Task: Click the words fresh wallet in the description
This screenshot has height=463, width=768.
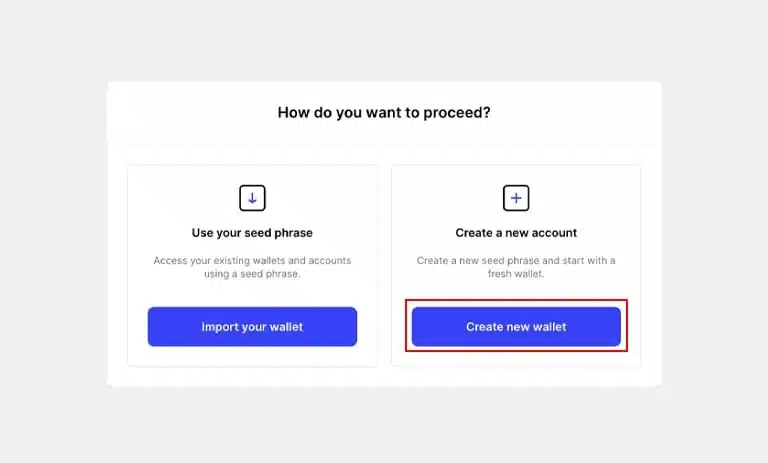Action: tap(516, 274)
